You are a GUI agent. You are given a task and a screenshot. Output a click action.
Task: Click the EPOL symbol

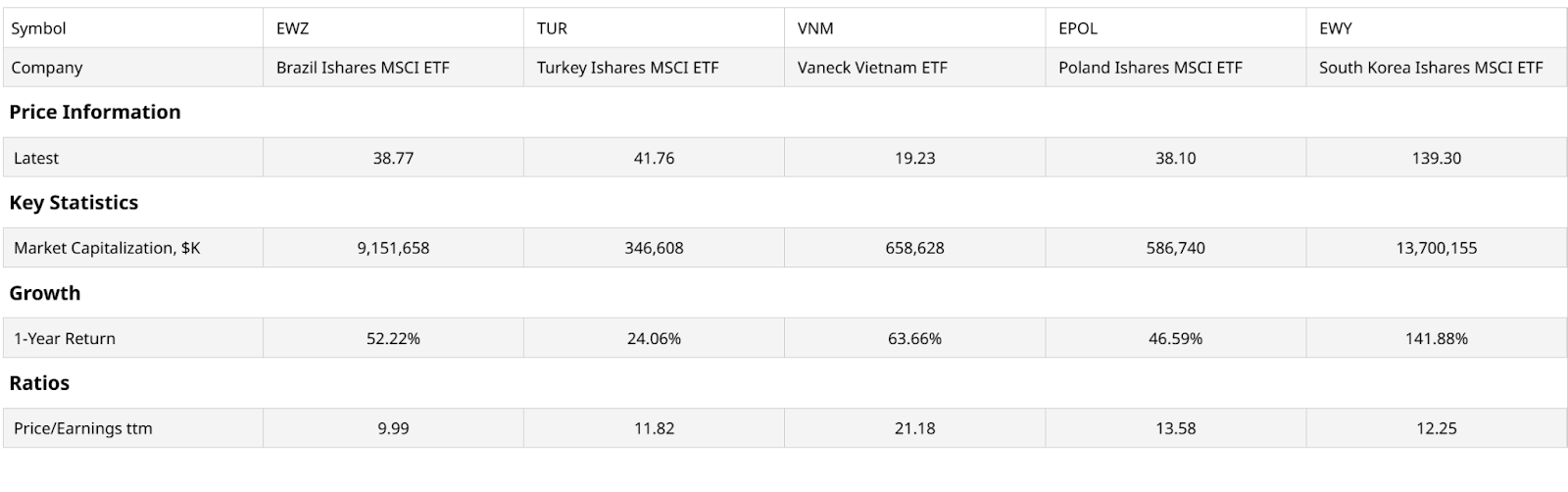point(1078,28)
